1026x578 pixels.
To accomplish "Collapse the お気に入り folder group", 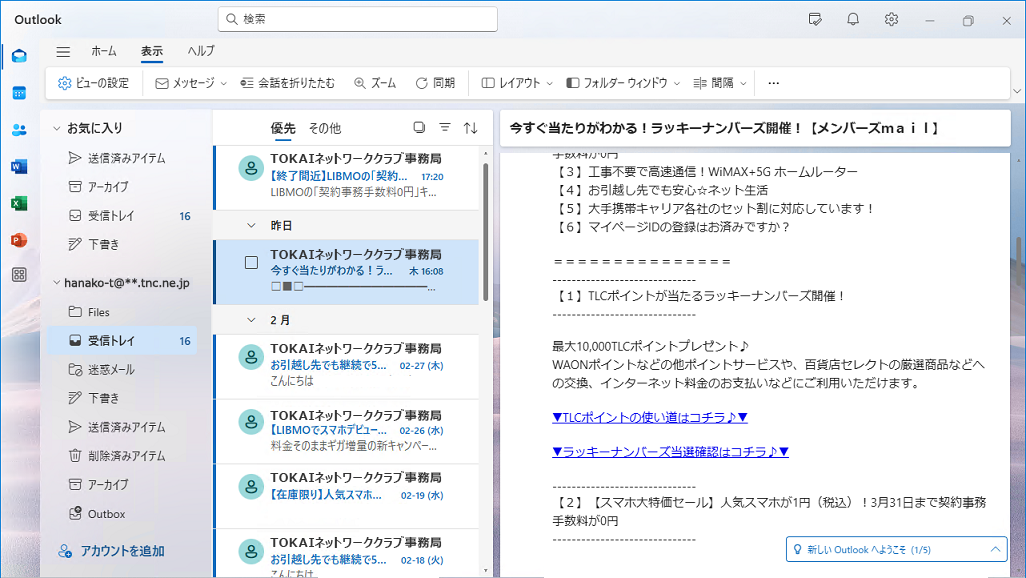I will point(56,128).
